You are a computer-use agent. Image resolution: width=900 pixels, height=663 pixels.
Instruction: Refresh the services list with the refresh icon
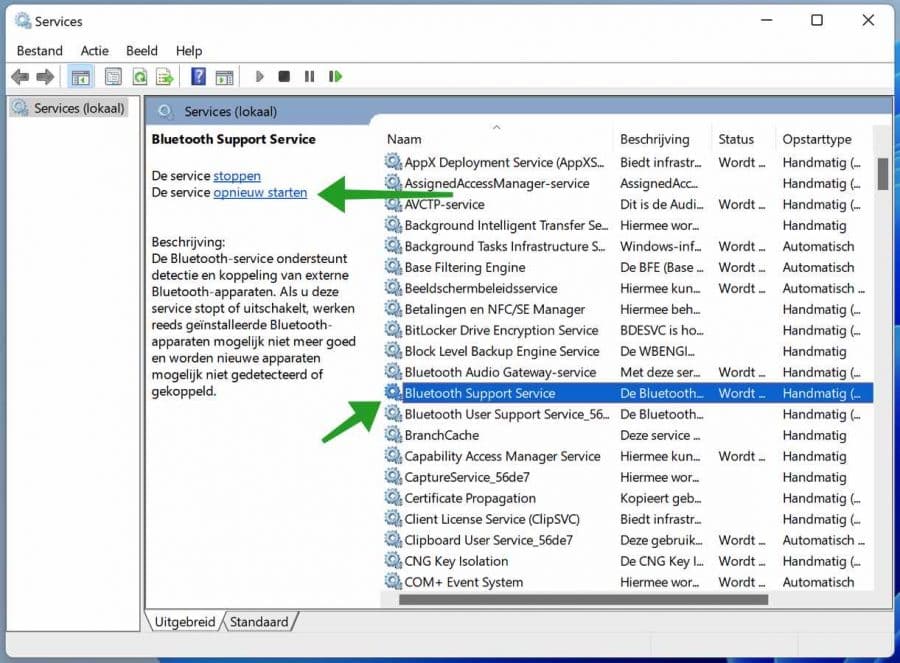click(x=140, y=76)
